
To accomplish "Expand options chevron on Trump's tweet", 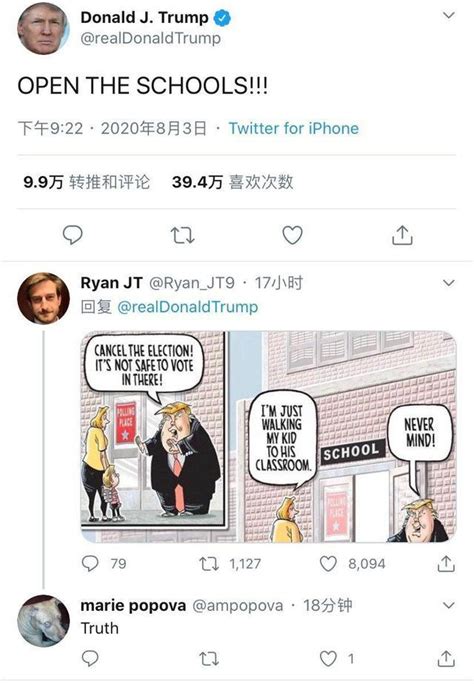I will tap(449, 15).
